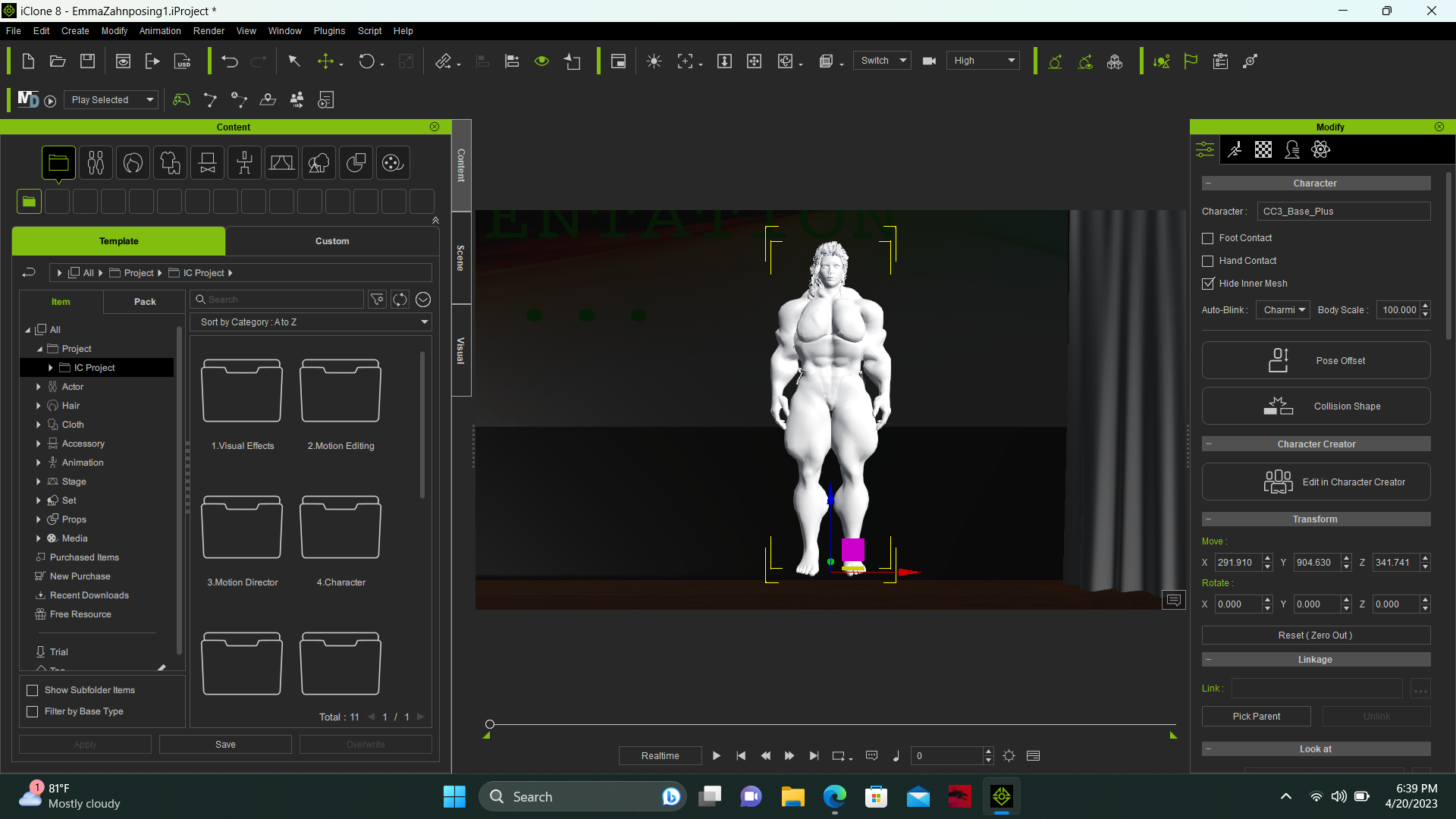This screenshot has width=1456, height=819.
Task: Open the Actor category icon in Content
Action: 96,162
